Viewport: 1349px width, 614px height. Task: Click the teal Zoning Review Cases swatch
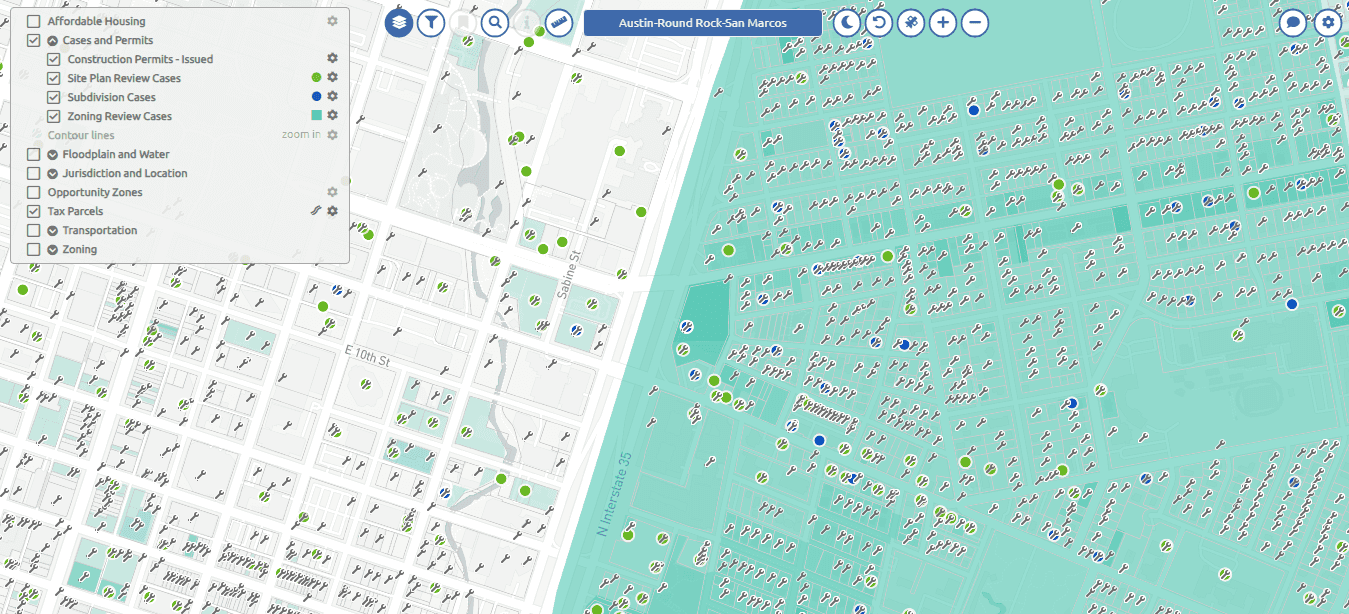(316, 116)
